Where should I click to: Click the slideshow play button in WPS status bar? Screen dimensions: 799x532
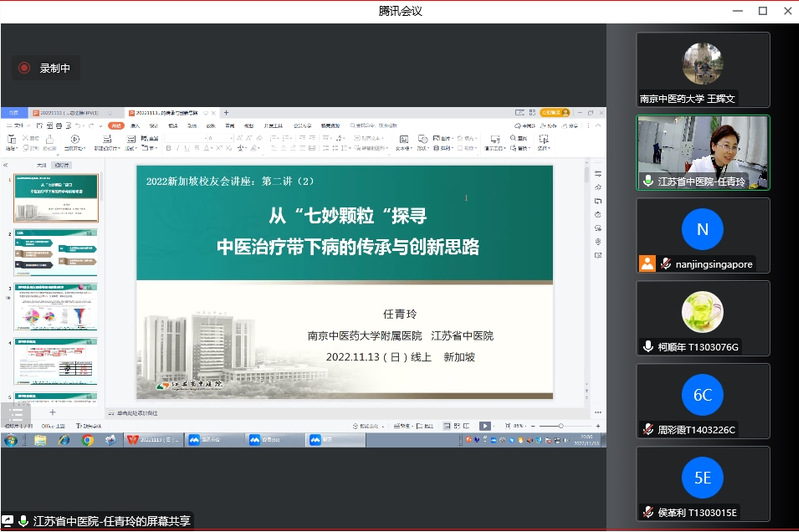(x=485, y=426)
